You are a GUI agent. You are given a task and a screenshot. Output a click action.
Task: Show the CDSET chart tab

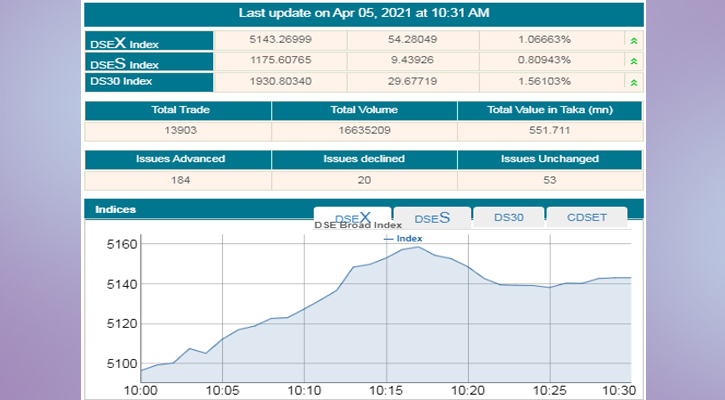point(587,217)
